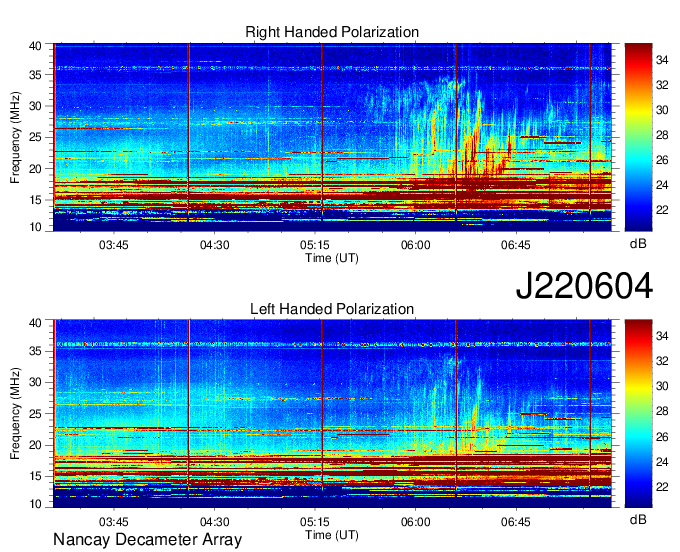Viewport: 680px width, 552px height.
Task: Click the 15 MHz tick label on lower plot
Action: pos(35,477)
